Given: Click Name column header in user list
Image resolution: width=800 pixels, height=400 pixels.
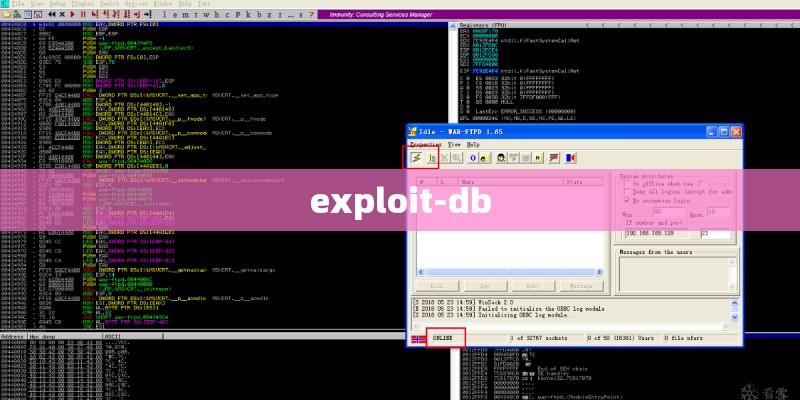Looking at the screenshot, I should 510,182.
